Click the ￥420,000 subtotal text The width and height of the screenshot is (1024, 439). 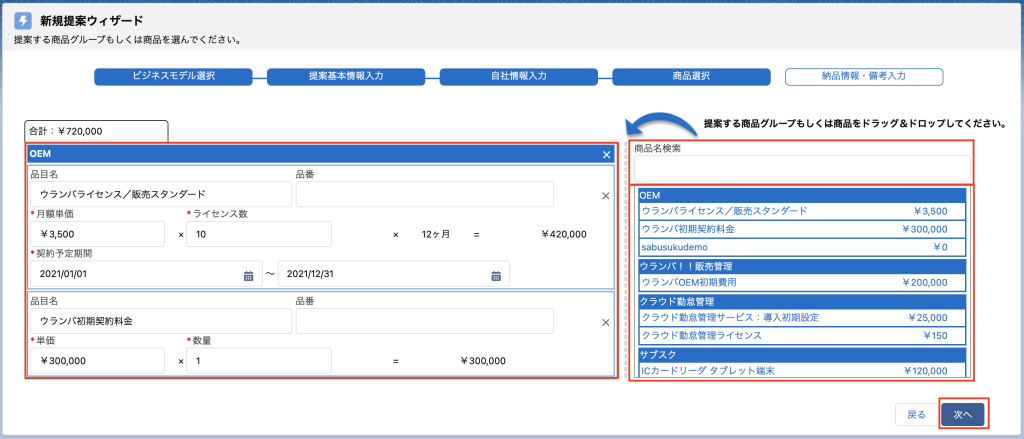point(564,234)
